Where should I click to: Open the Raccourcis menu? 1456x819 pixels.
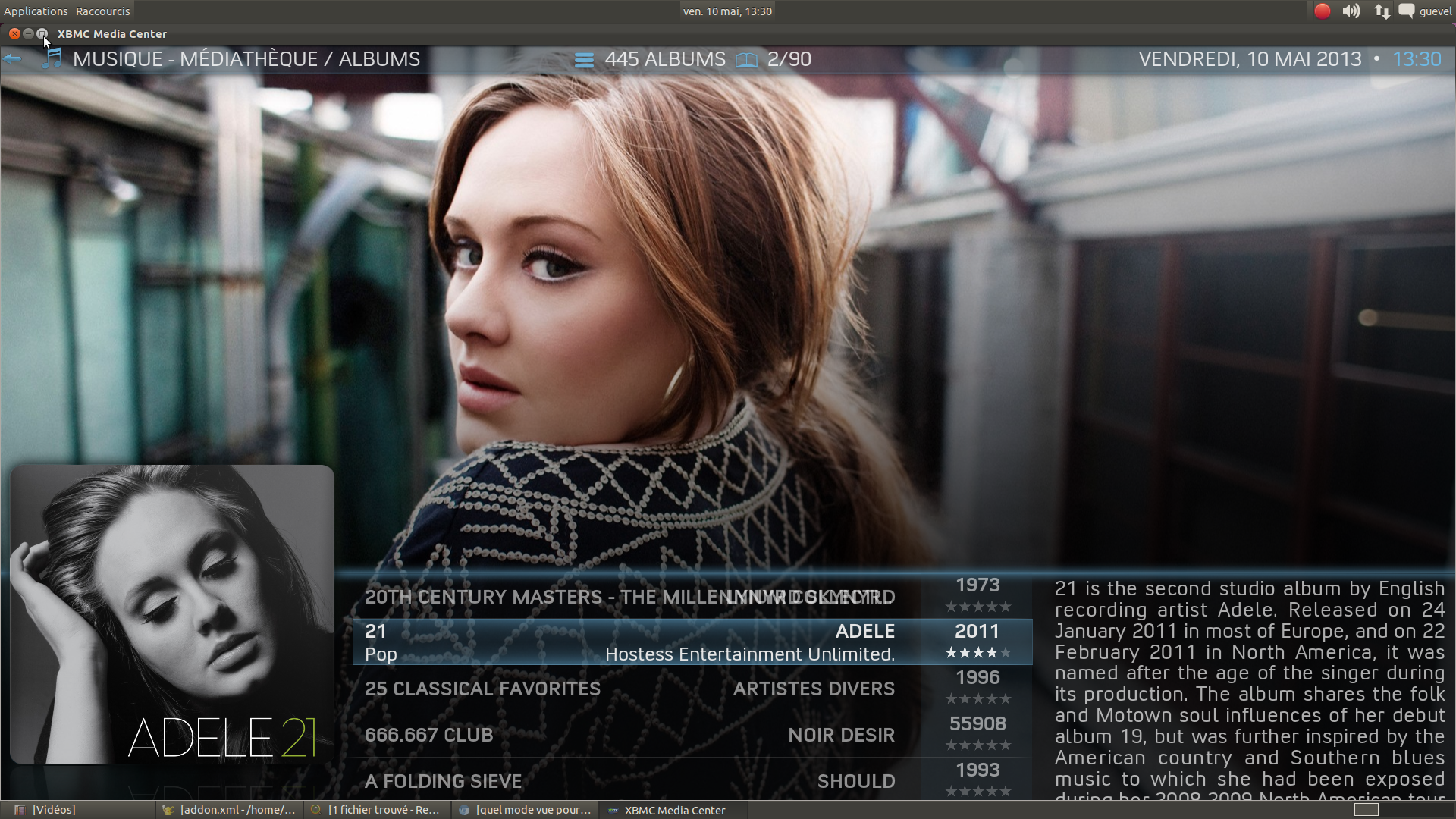coord(103,11)
